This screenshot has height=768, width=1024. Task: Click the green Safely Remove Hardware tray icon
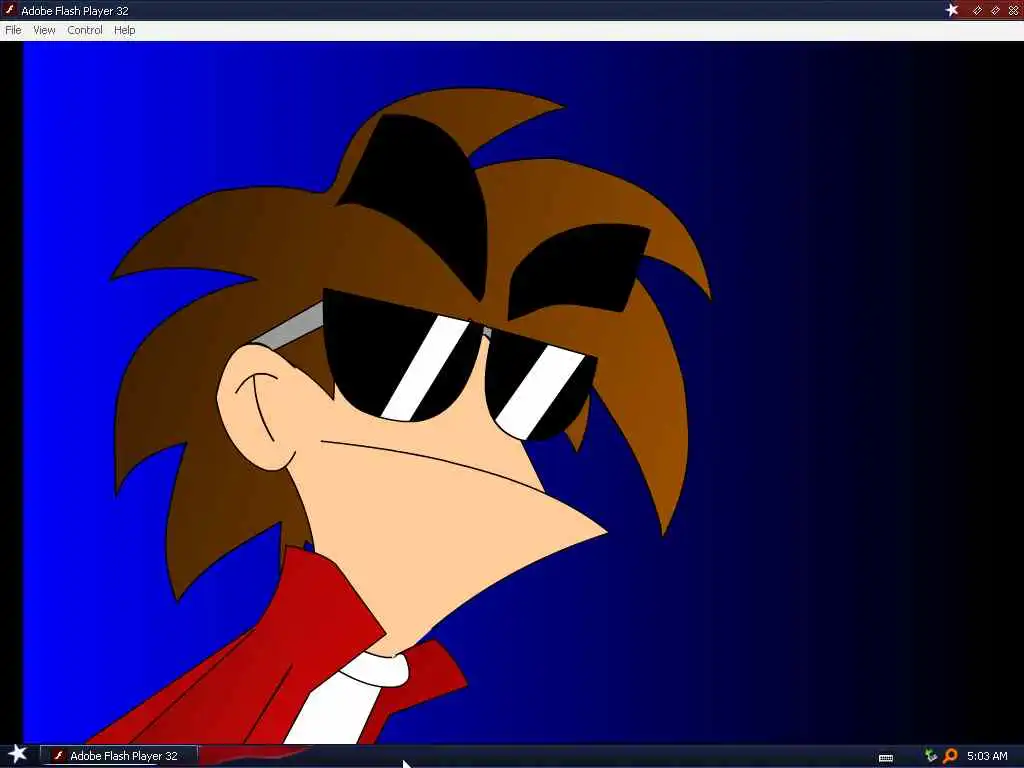click(931, 756)
